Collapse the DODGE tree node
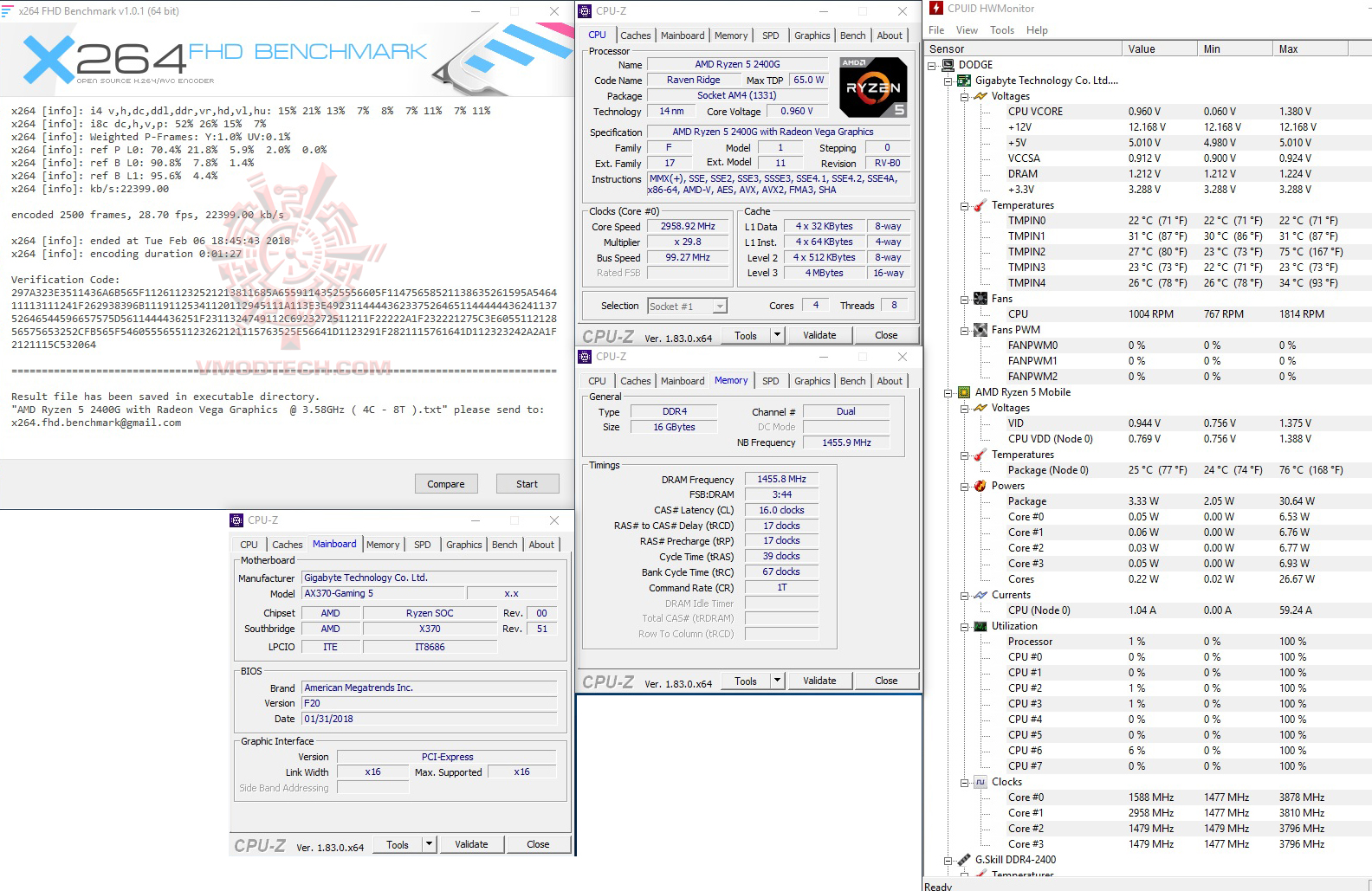The image size is (1372, 891). point(932,65)
